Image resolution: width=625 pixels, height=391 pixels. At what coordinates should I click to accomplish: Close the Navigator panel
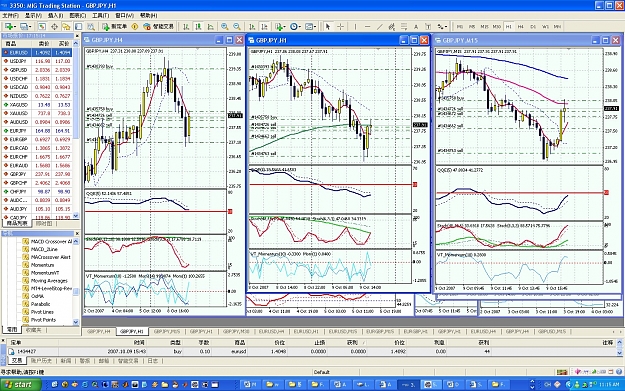[x=77, y=234]
